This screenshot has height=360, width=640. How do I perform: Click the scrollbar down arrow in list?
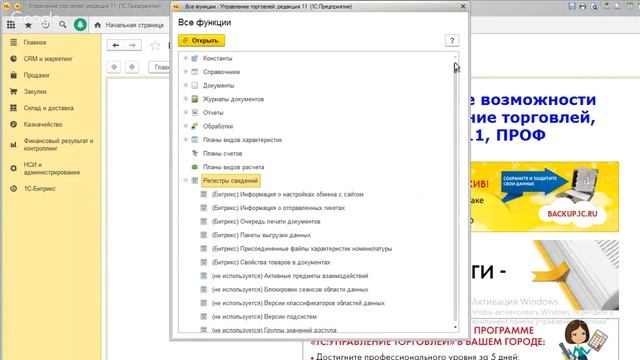tap(455, 327)
